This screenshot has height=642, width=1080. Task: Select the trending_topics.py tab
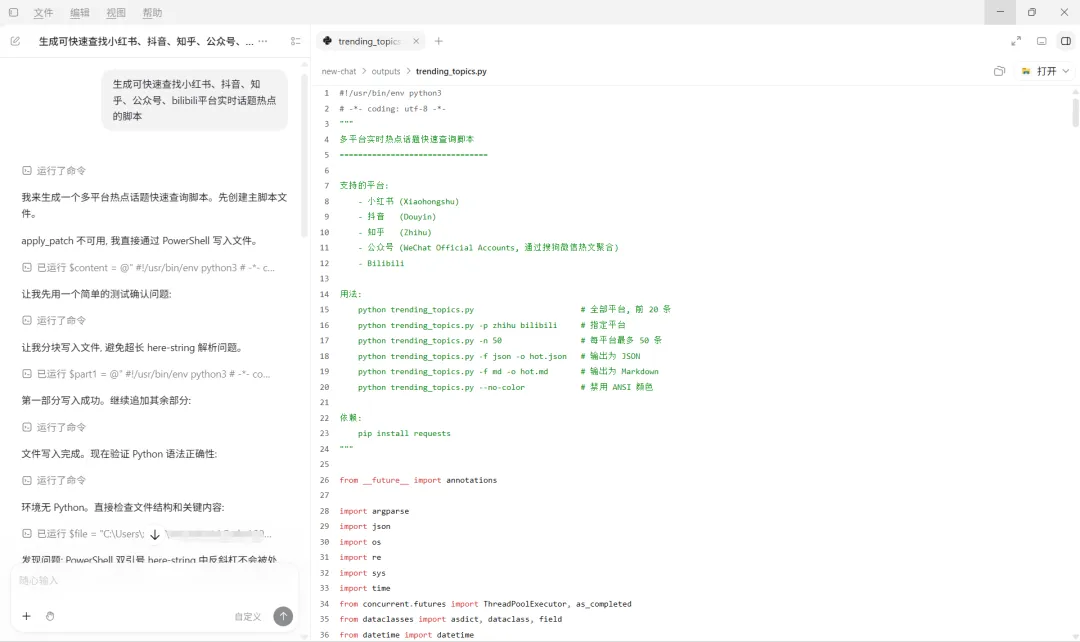pos(371,41)
